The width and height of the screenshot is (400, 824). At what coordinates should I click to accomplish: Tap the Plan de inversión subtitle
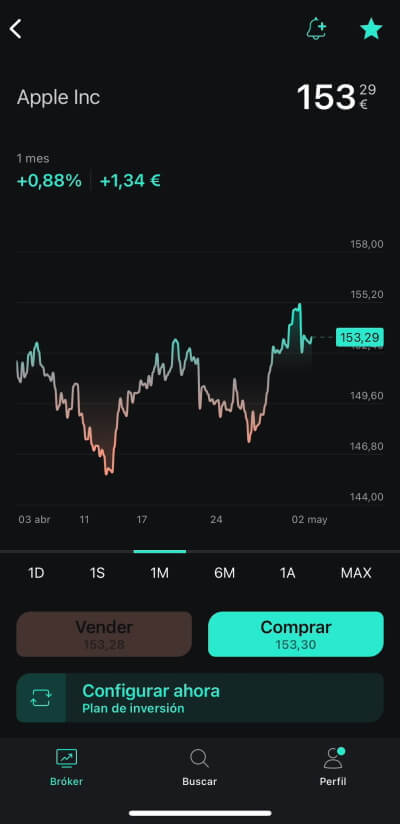click(x=134, y=708)
